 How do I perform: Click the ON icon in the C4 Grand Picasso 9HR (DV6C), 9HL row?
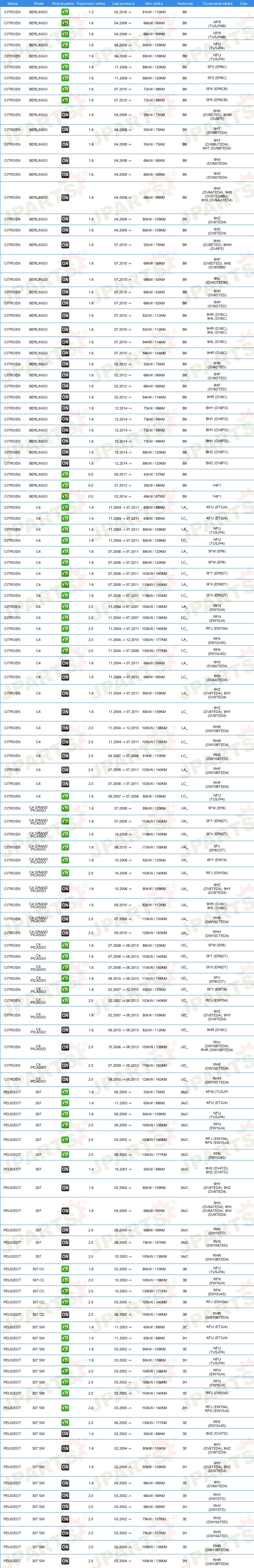pos(65,905)
